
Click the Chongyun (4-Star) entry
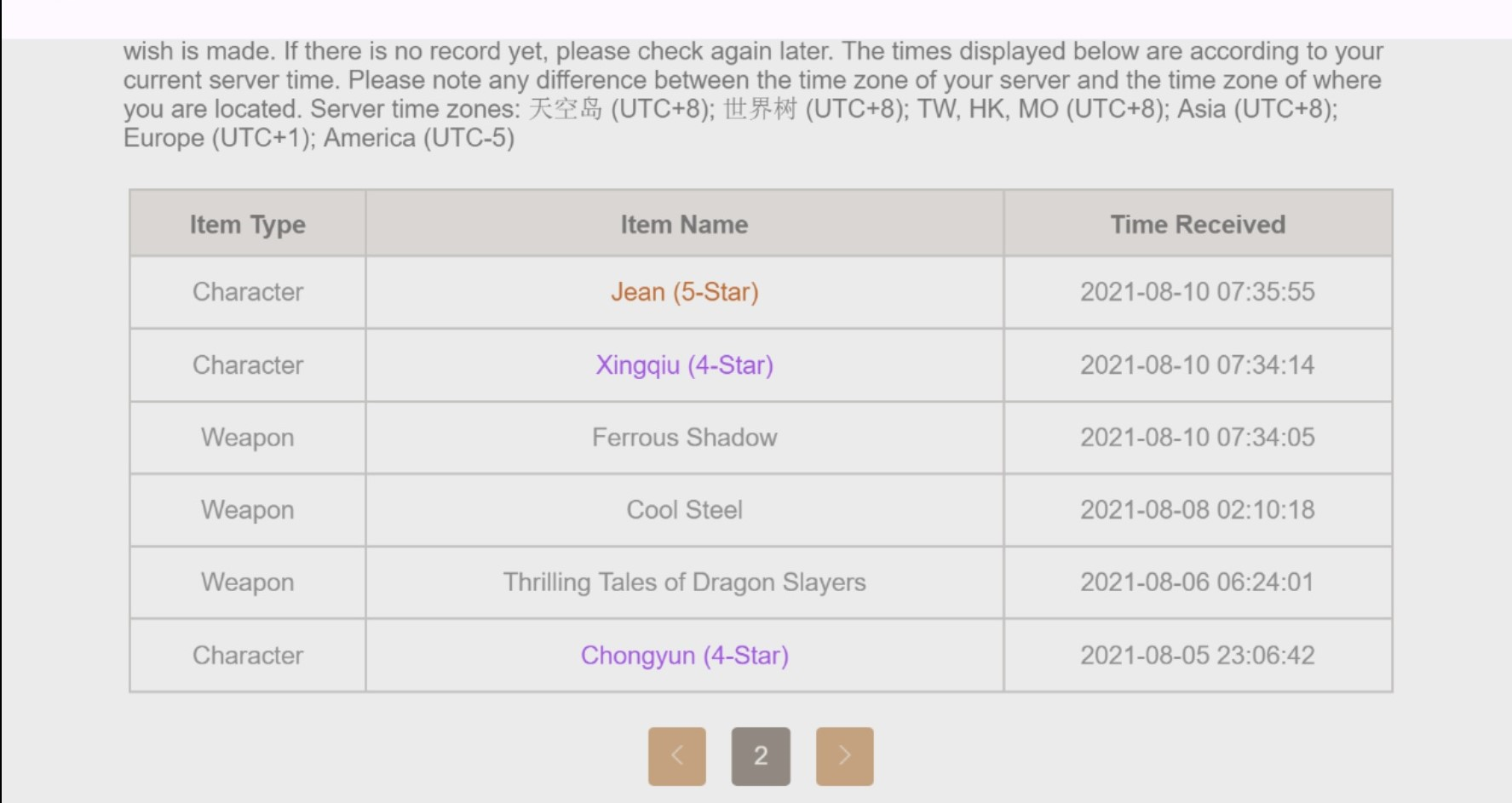pos(684,656)
